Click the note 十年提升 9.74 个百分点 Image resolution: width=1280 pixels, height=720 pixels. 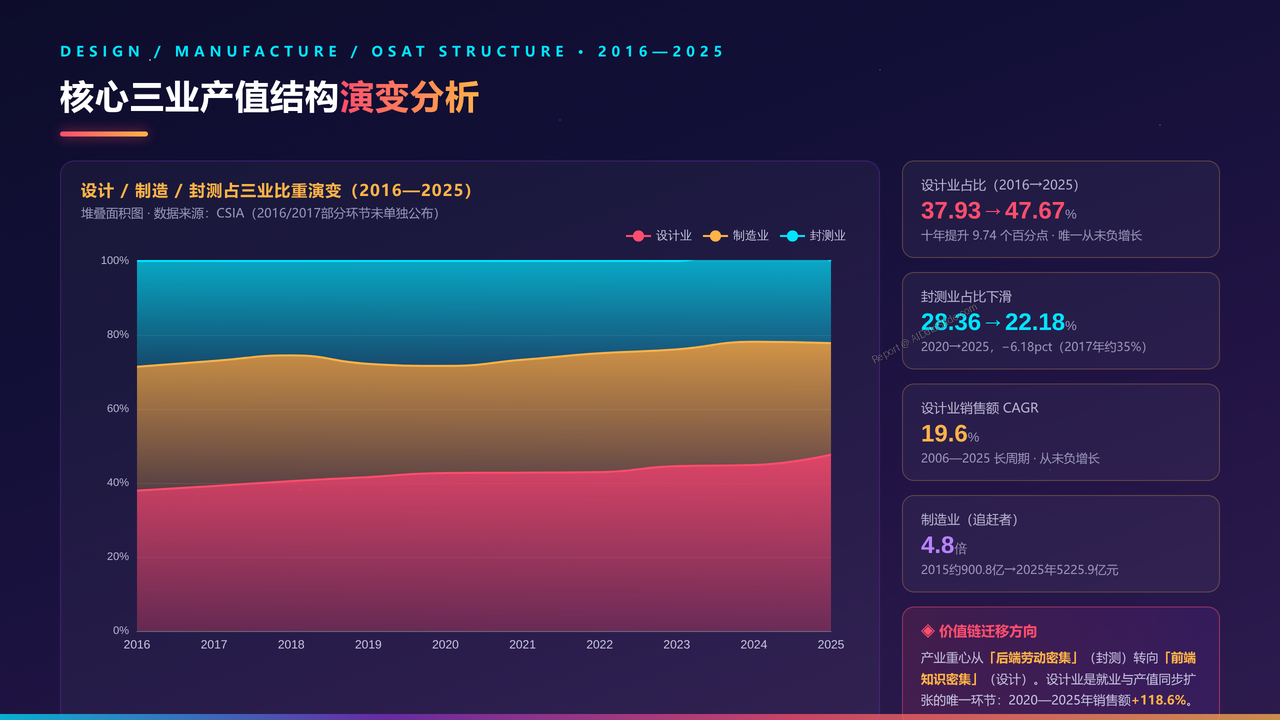tap(1031, 236)
